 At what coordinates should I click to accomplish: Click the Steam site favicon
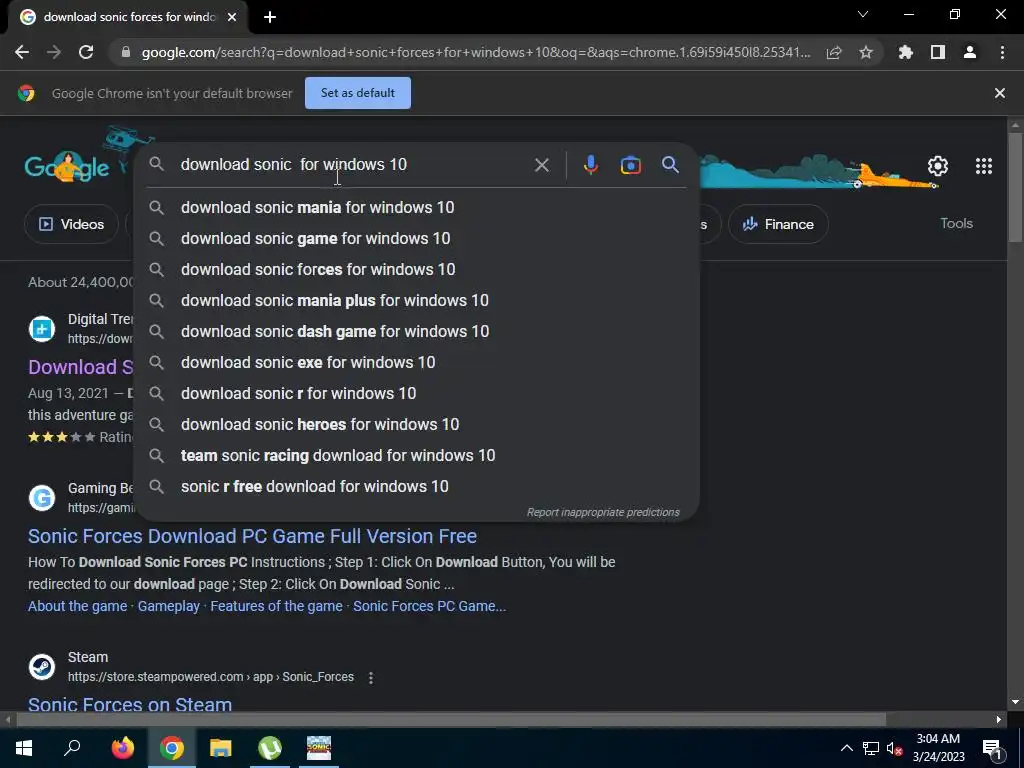(x=42, y=667)
